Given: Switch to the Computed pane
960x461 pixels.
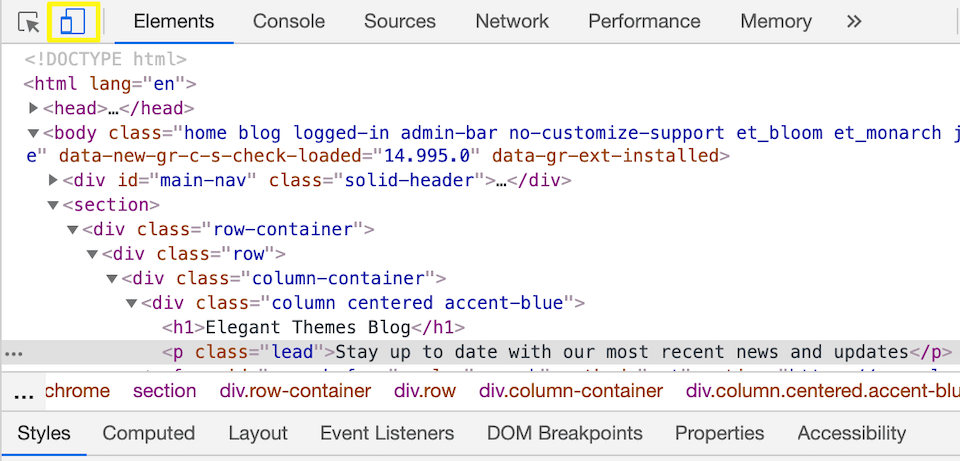Looking at the screenshot, I should [148, 433].
